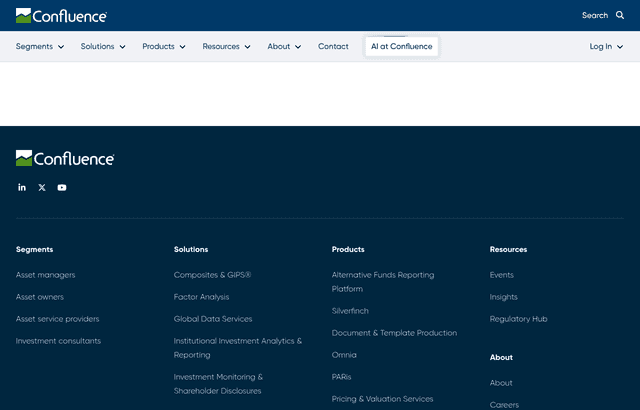
Task: Open the Investment consultants link
Action: 58,341
